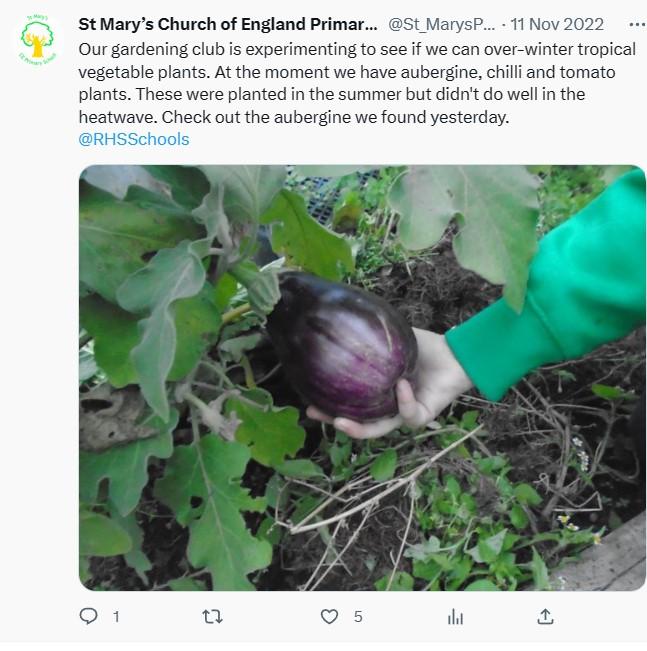Open St Mary's Church of England Primary name
Image resolution: width=647 pixels, height=651 pixels.
[x=228, y=24]
